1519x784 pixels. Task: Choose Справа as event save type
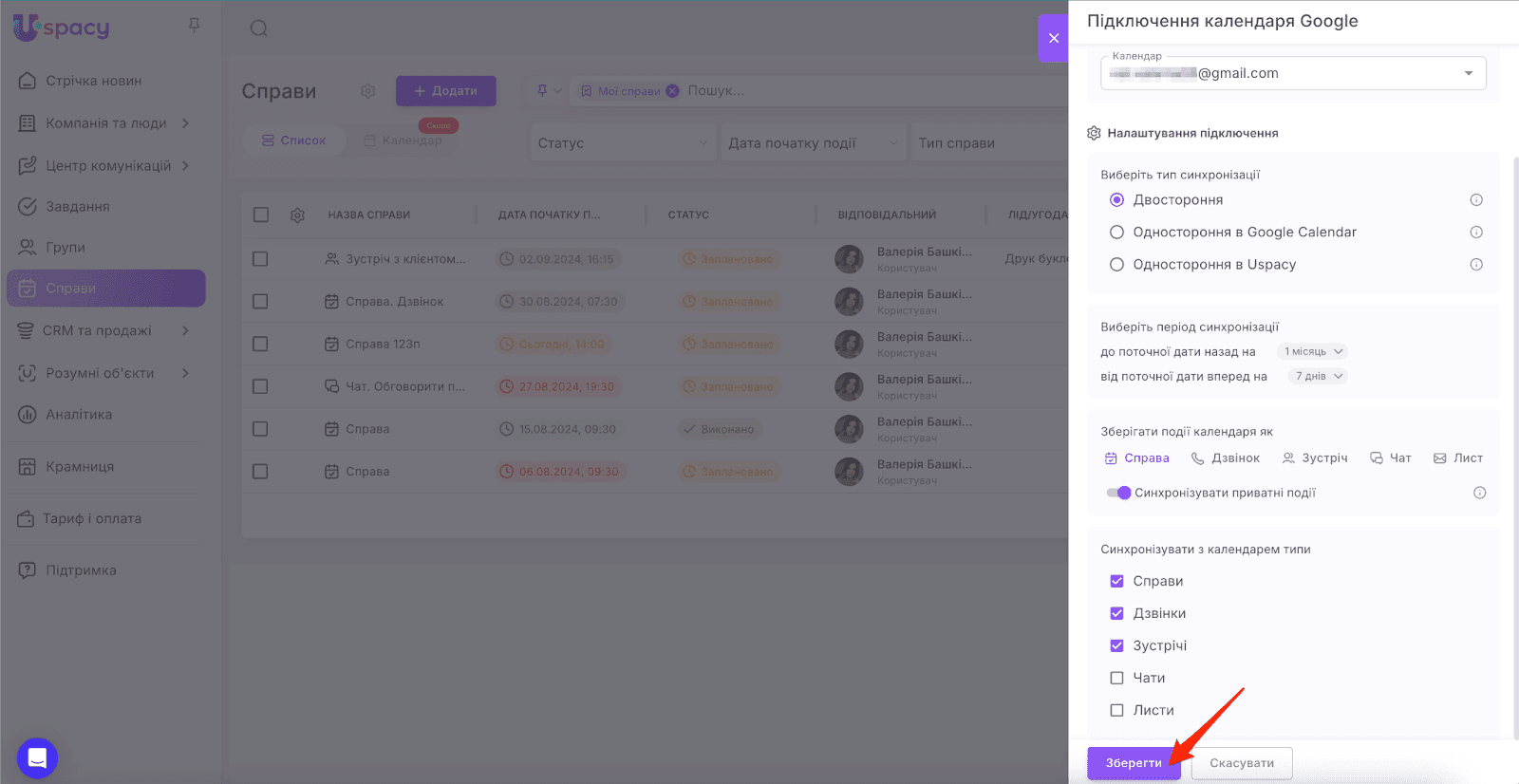click(1136, 458)
